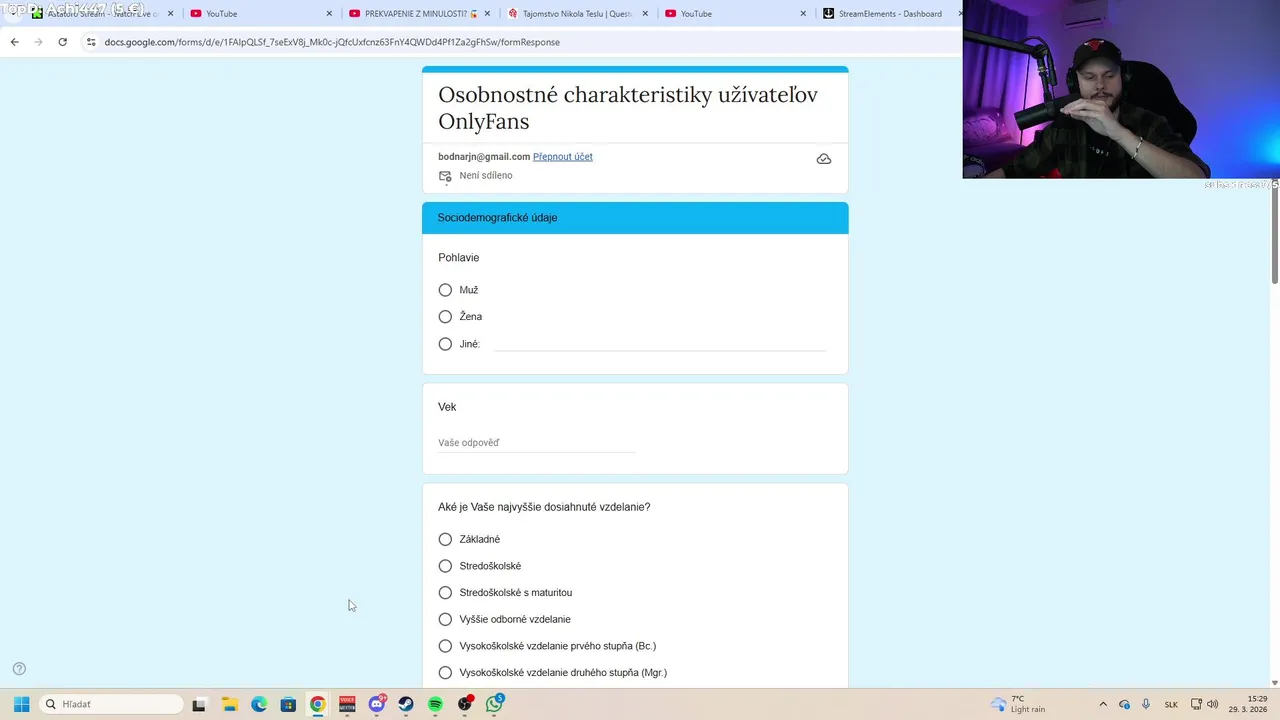
Task: Click the page vertical scrollbar thumb
Action: 1274,234
